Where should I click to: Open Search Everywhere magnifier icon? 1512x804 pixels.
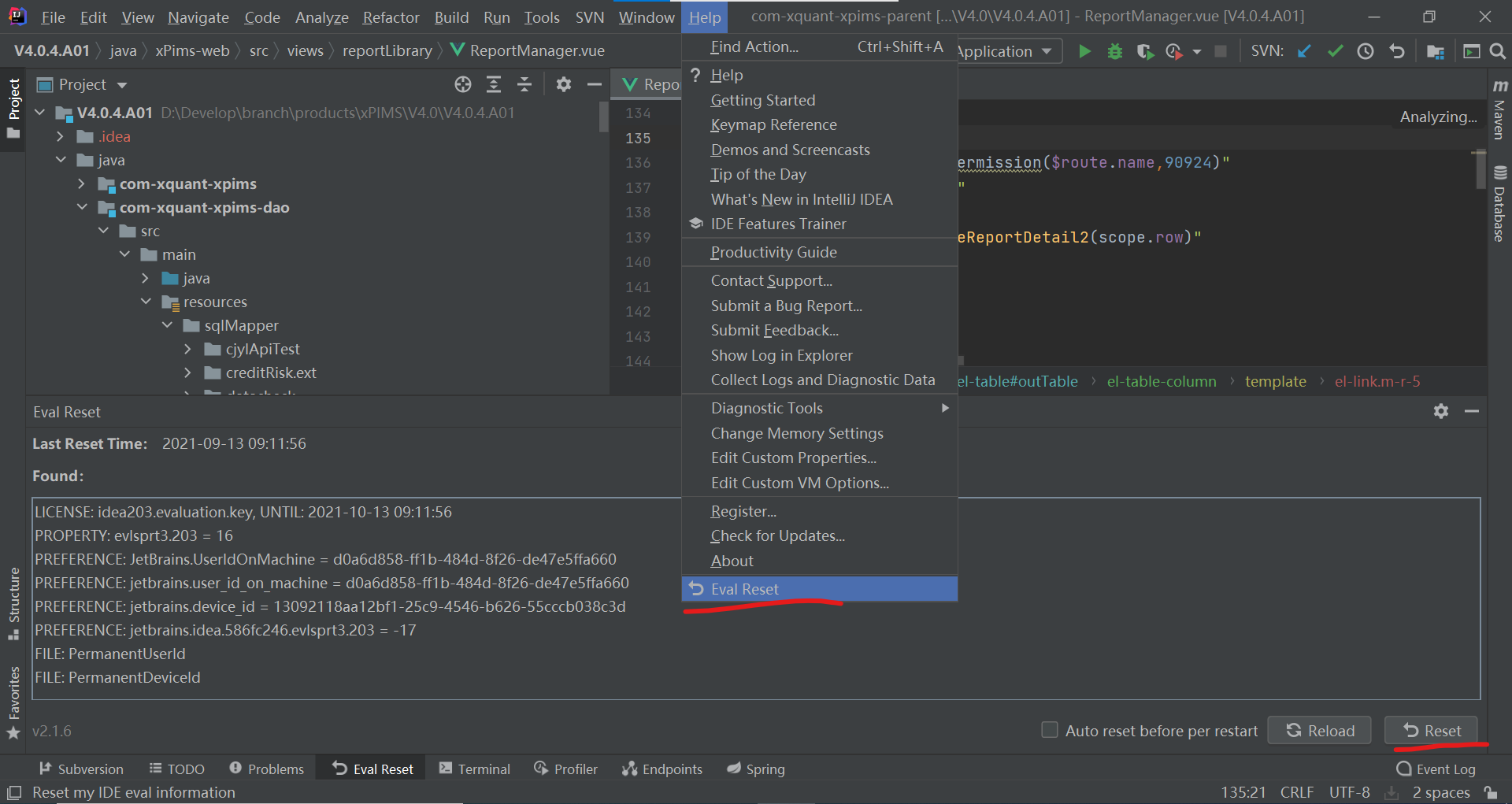pos(1498,51)
